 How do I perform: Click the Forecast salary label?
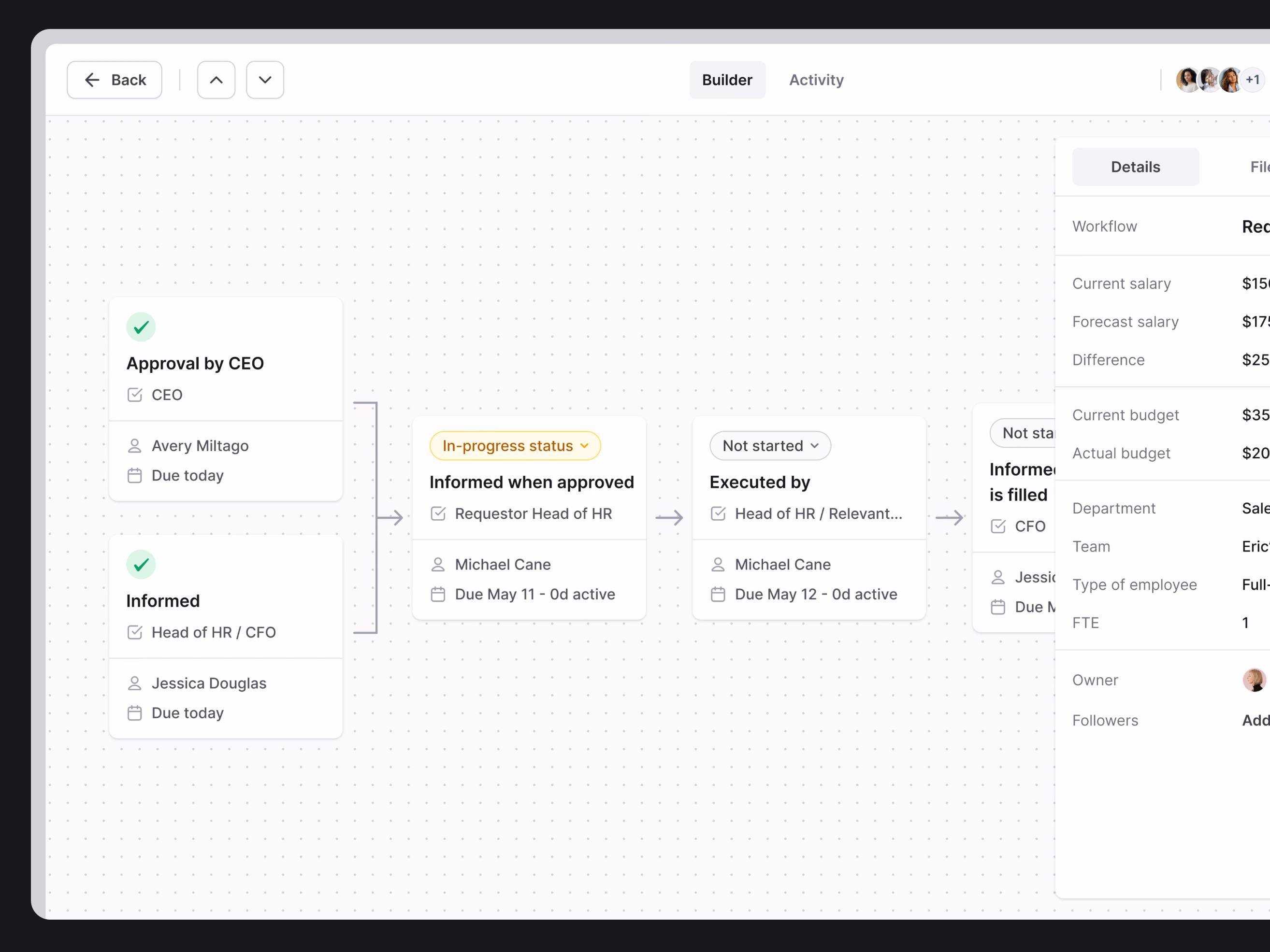coord(1126,322)
